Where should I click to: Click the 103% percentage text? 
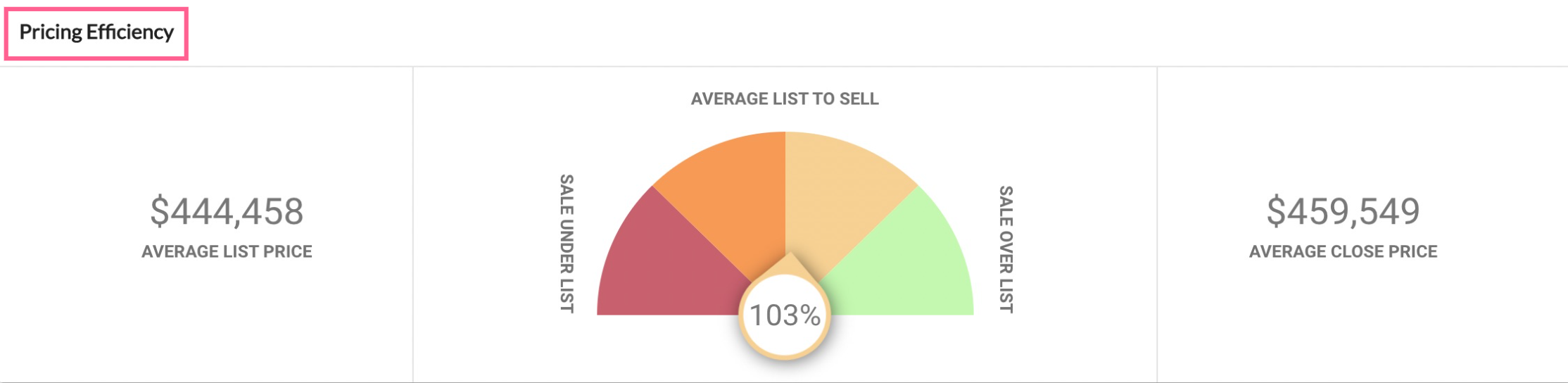click(x=785, y=315)
